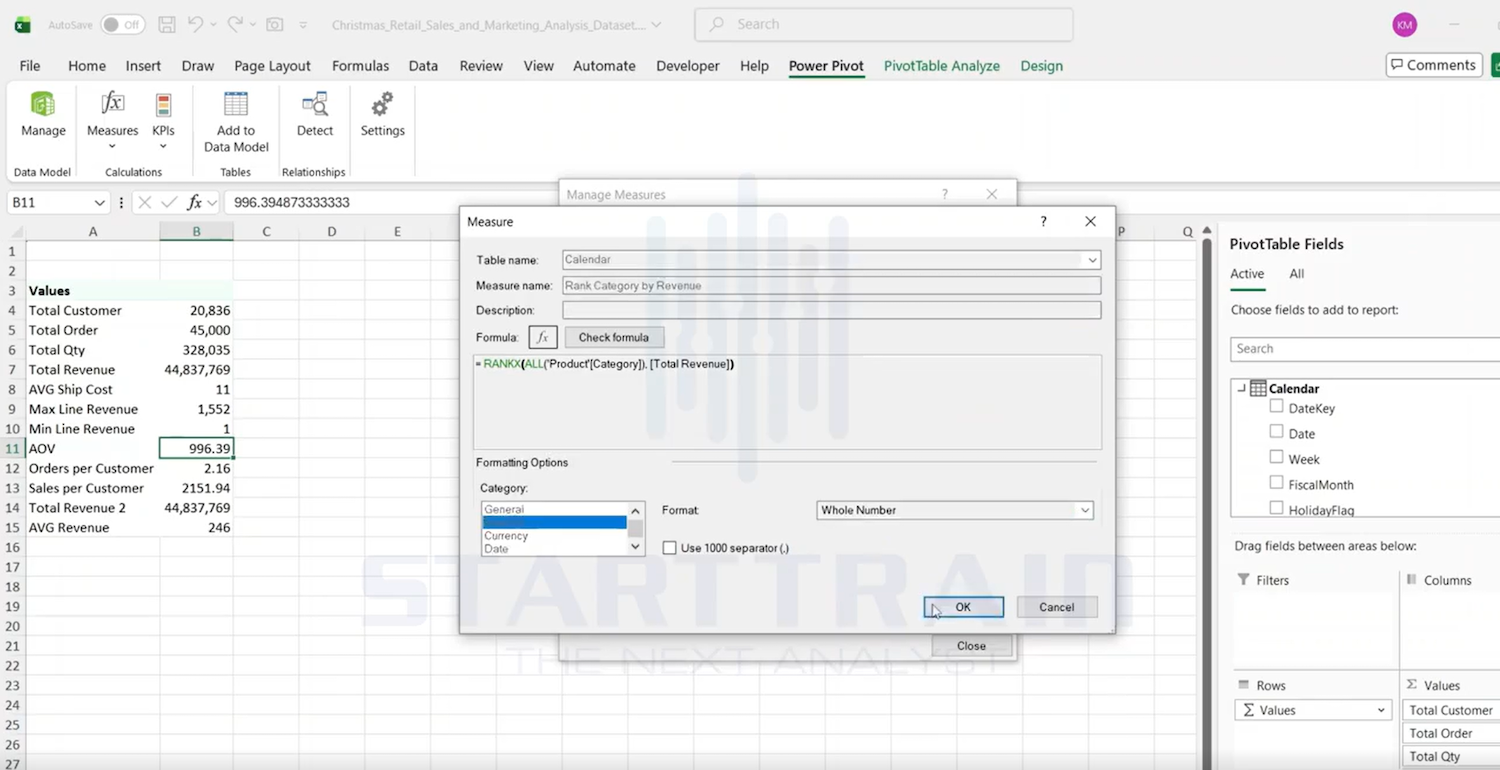This screenshot has width=1500, height=770.
Task: Switch to the Design tab
Action: point(1041,66)
